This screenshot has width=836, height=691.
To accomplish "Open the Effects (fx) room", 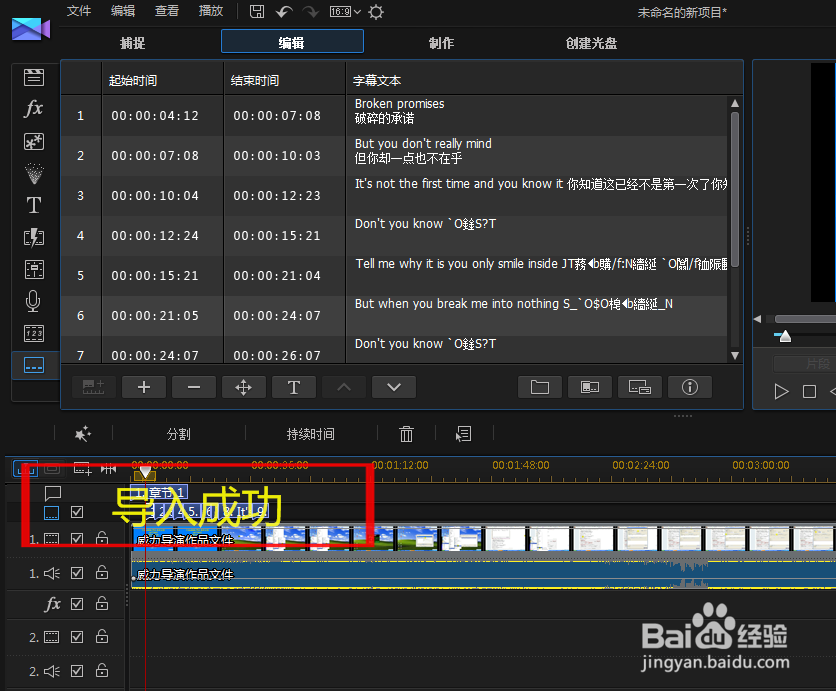I will pyautogui.click(x=34, y=109).
